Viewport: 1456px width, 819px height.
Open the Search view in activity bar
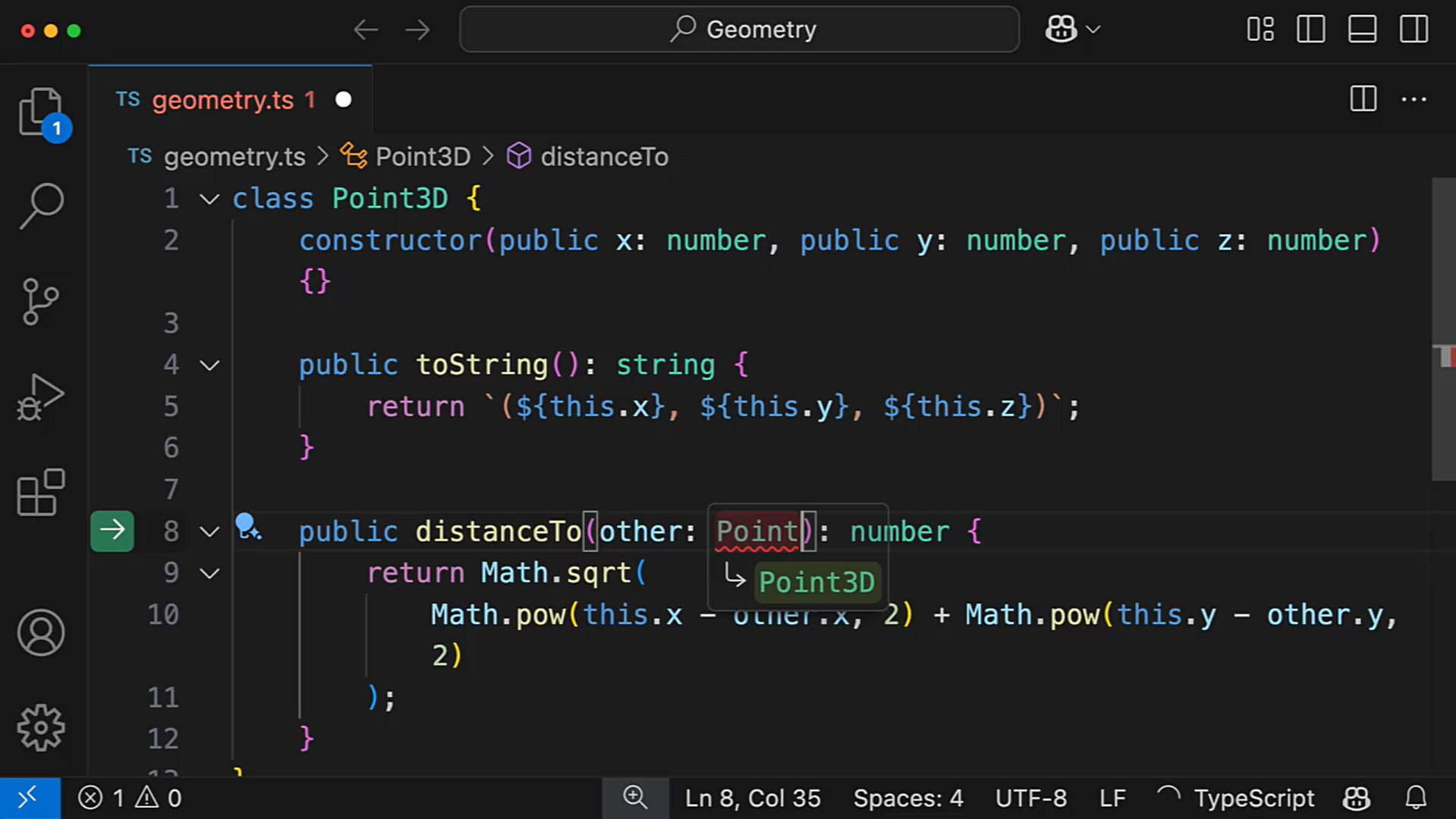(x=41, y=205)
